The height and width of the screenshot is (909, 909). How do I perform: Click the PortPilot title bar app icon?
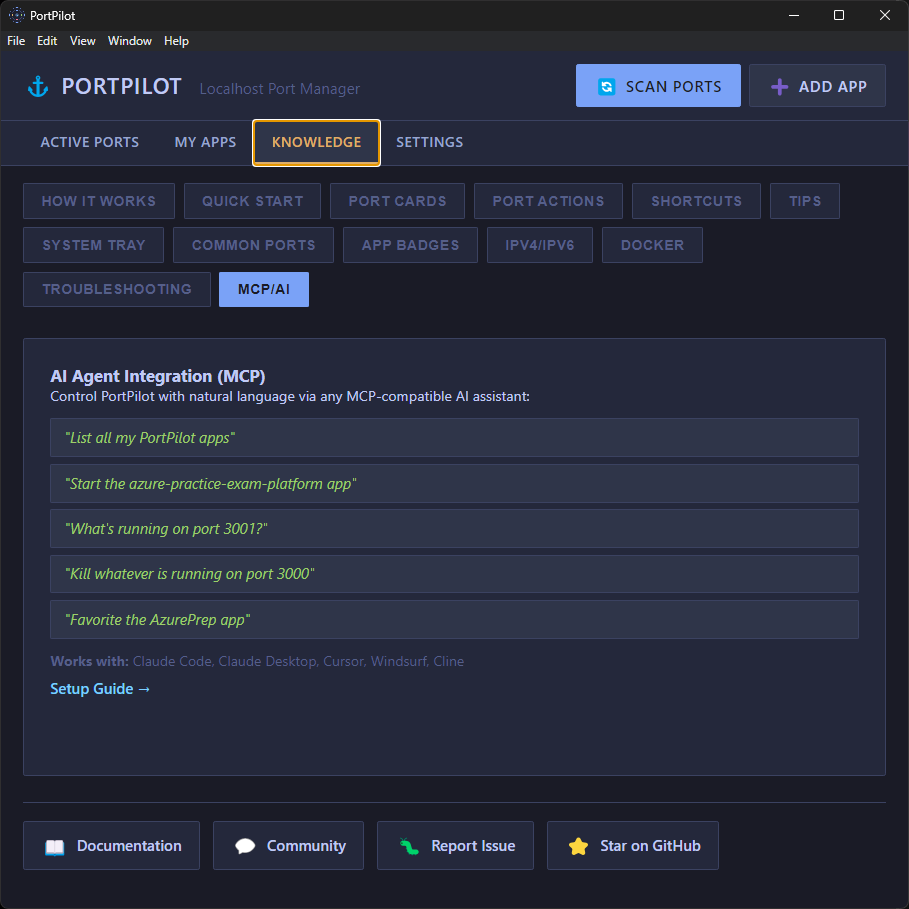[16, 15]
